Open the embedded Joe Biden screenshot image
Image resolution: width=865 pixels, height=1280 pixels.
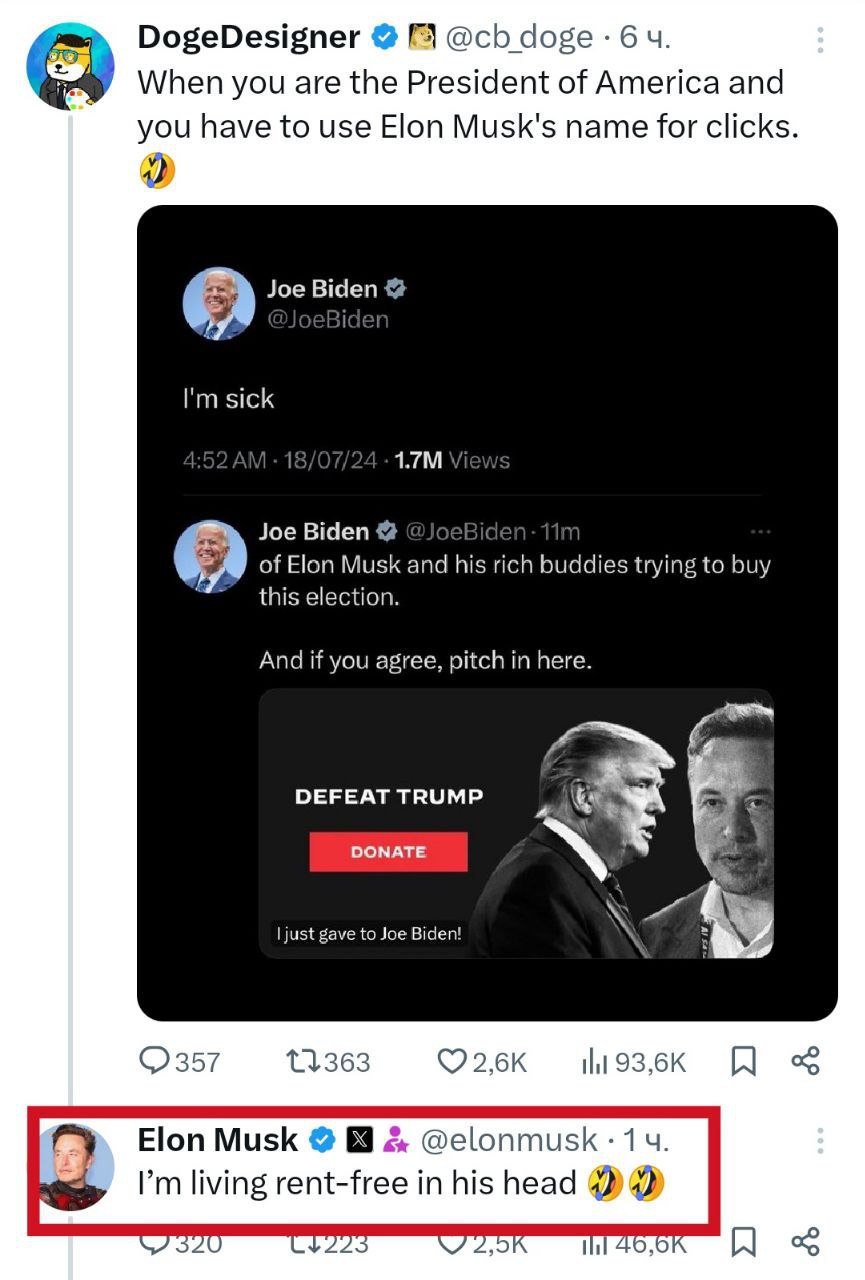[487, 613]
